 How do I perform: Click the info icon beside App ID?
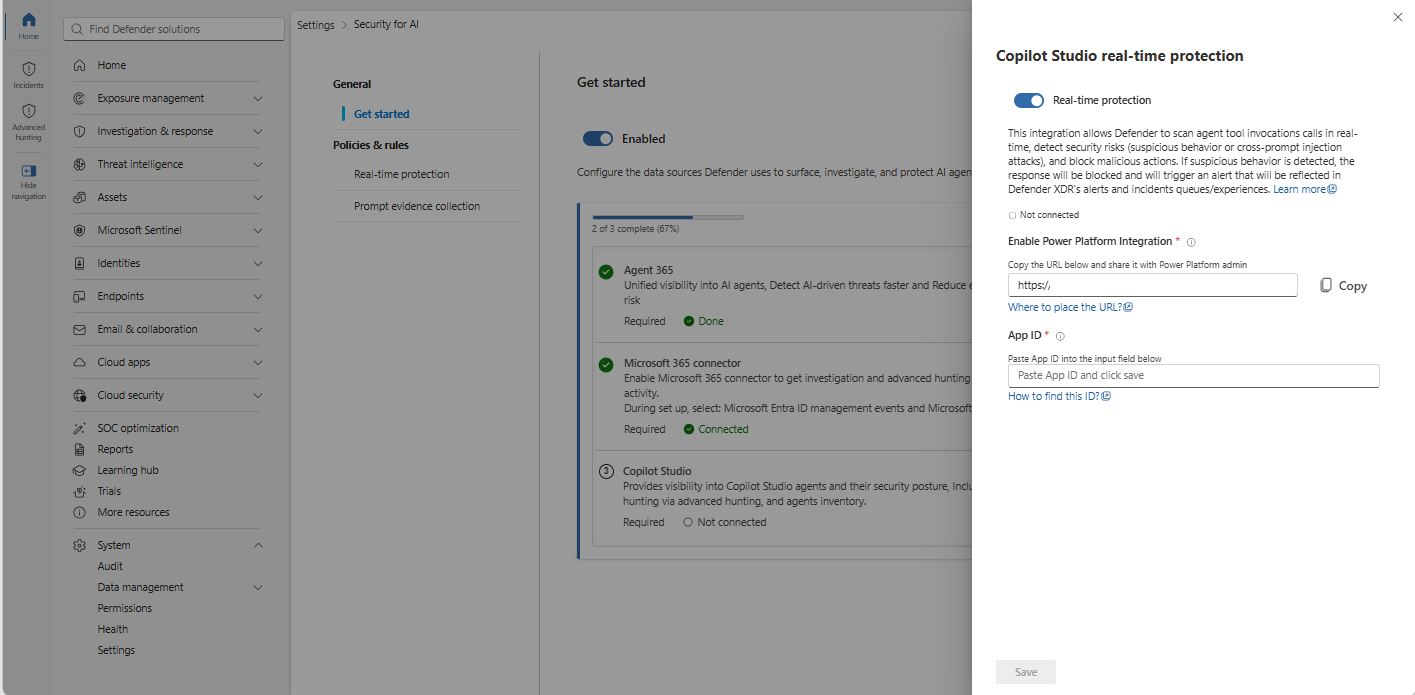pyautogui.click(x=1060, y=336)
